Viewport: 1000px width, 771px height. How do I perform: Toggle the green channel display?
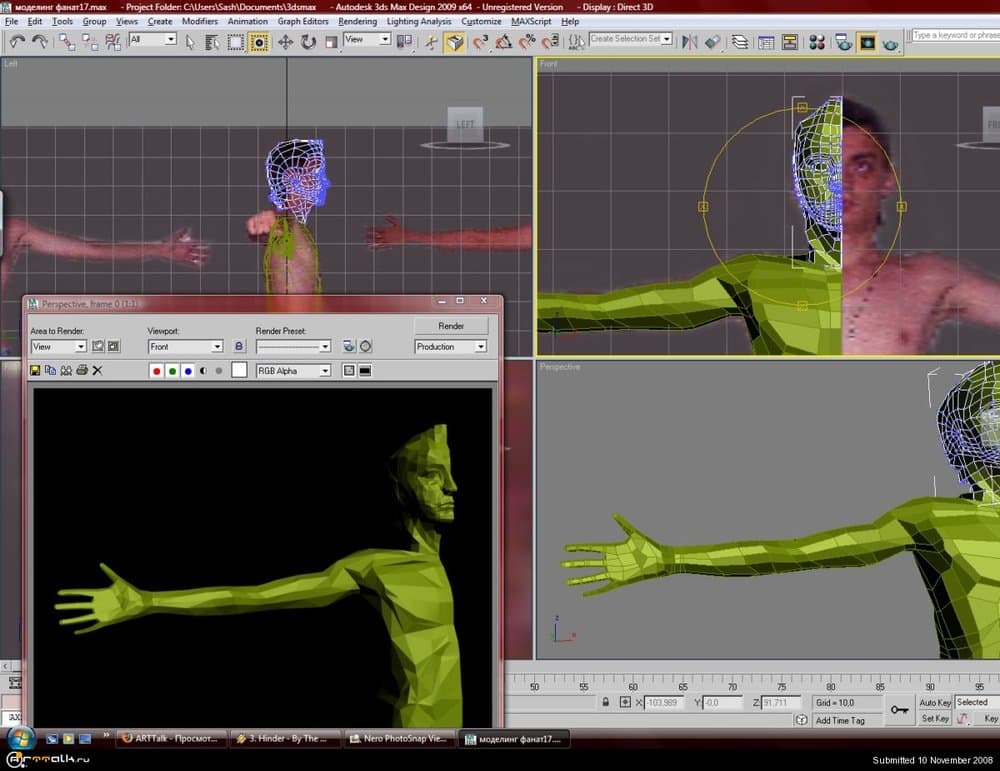tap(172, 371)
